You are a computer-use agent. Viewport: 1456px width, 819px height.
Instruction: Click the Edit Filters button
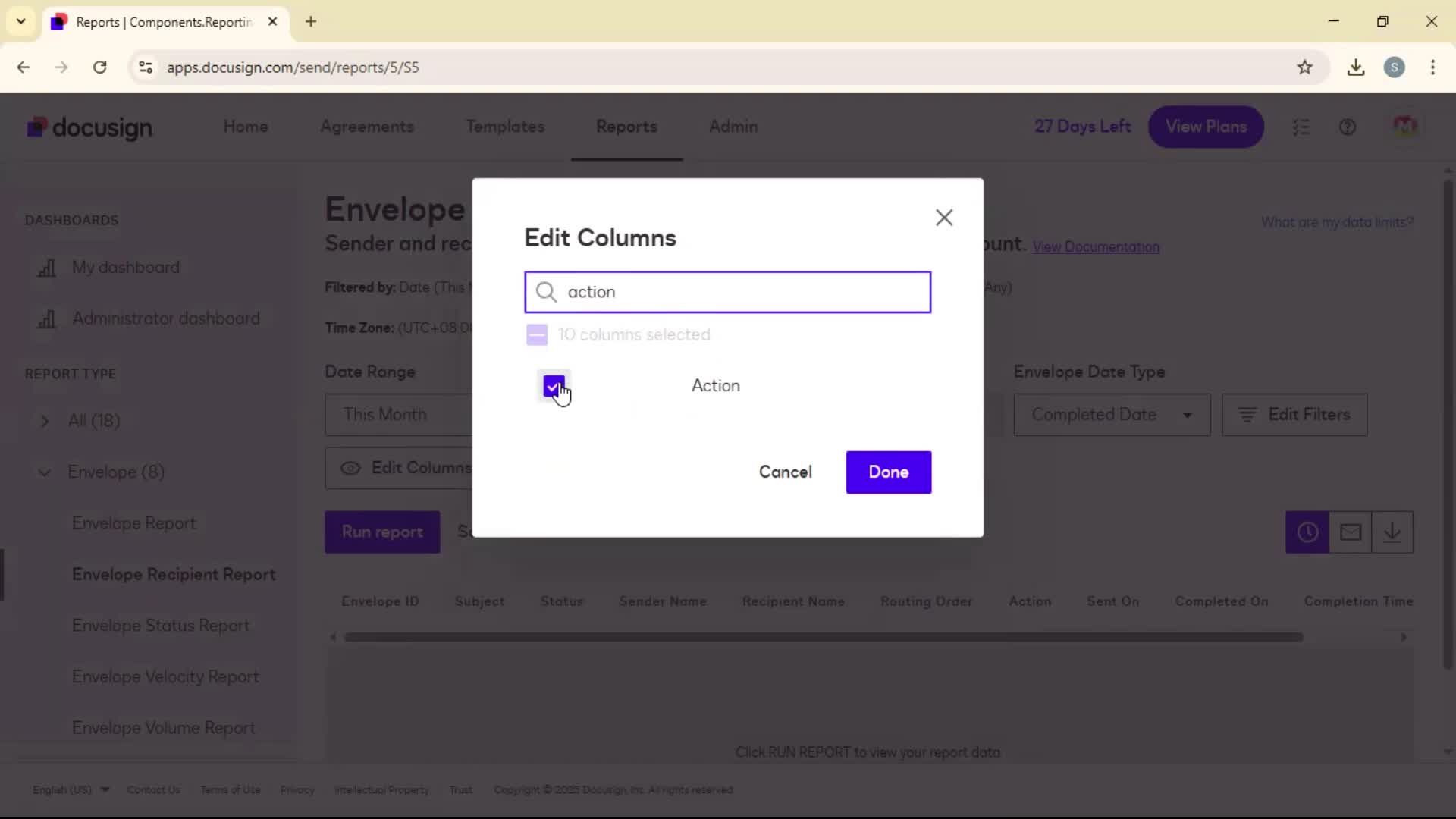coord(1294,415)
